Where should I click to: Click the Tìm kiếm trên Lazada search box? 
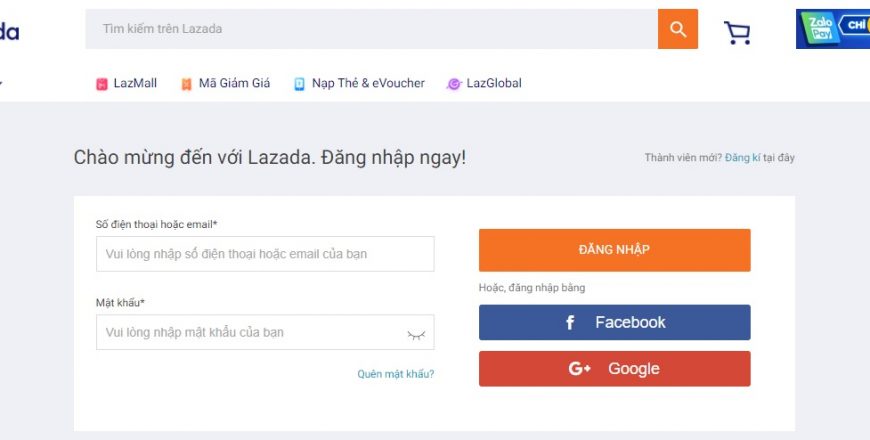pyautogui.click(x=372, y=29)
